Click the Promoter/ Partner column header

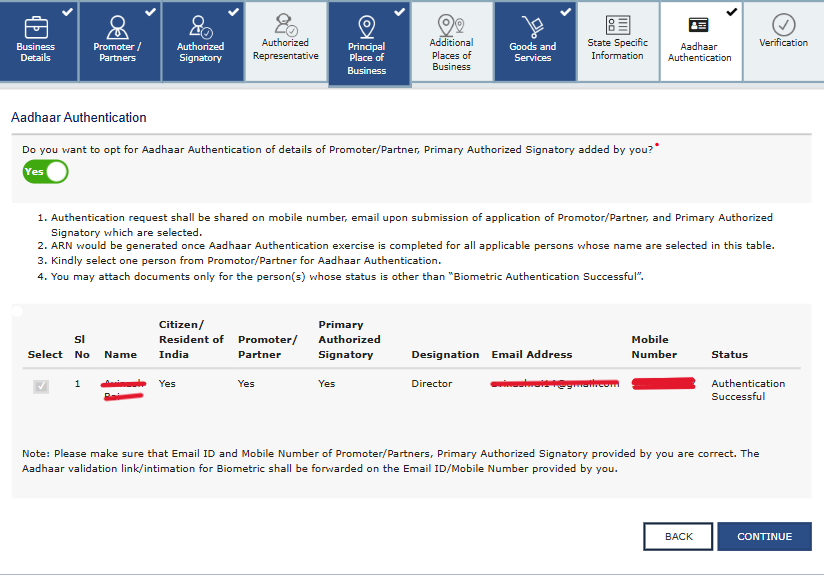point(267,347)
